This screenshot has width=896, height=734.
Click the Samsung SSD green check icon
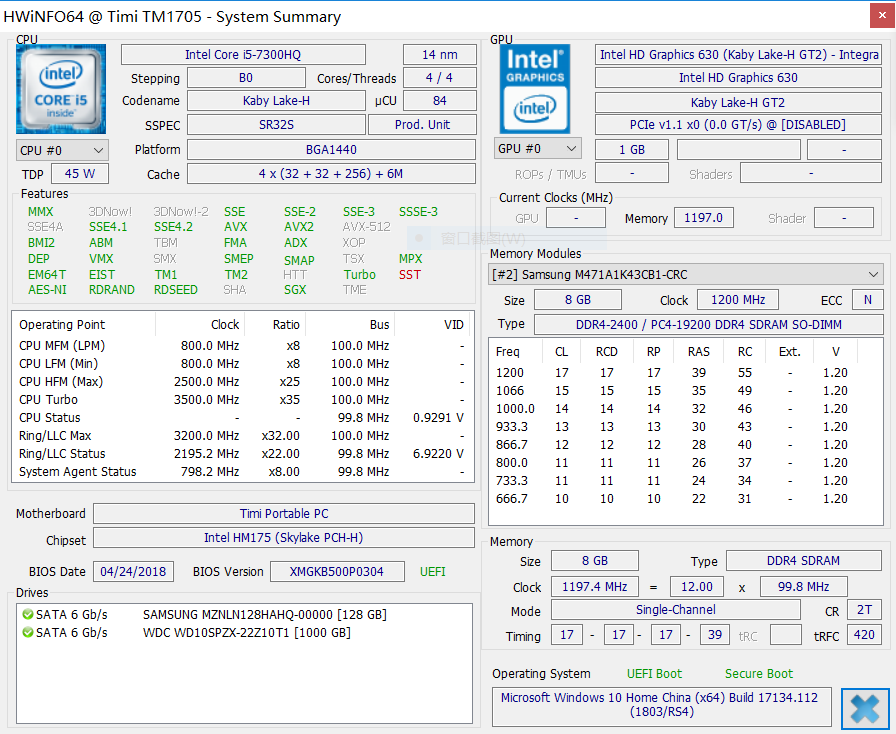point(27,614)
